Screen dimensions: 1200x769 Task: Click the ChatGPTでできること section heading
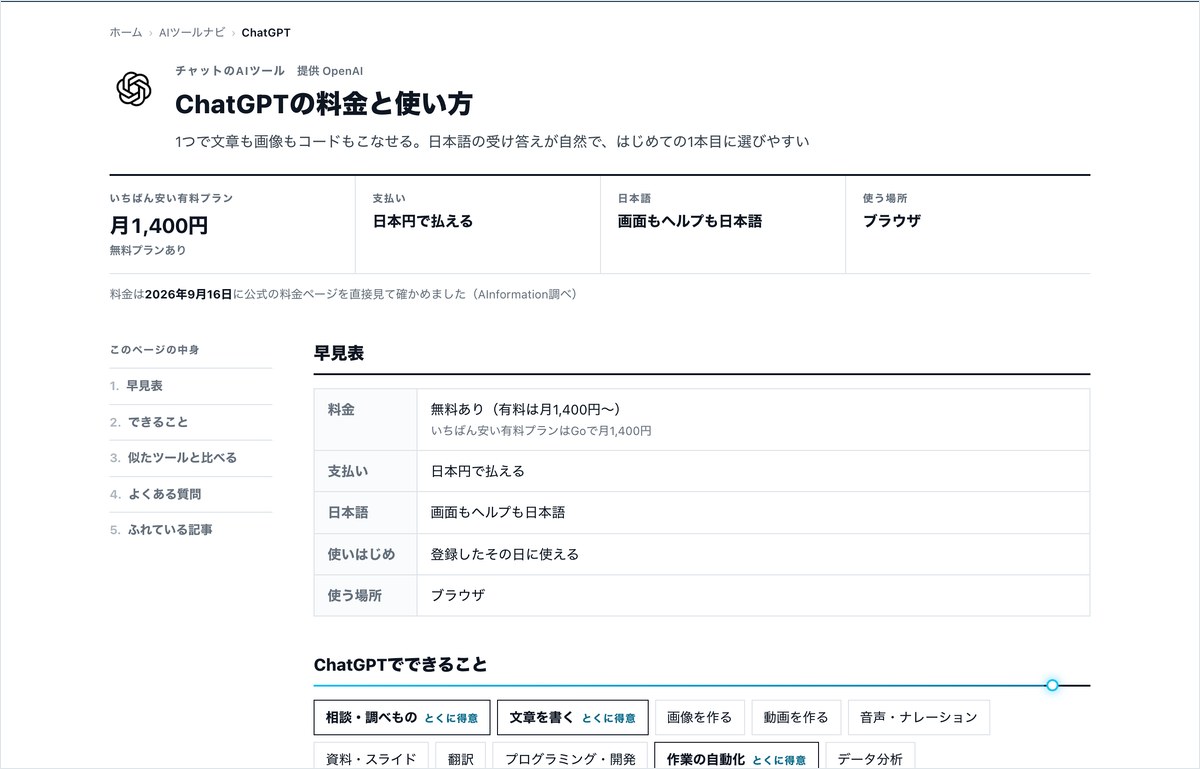click(401, 665)
